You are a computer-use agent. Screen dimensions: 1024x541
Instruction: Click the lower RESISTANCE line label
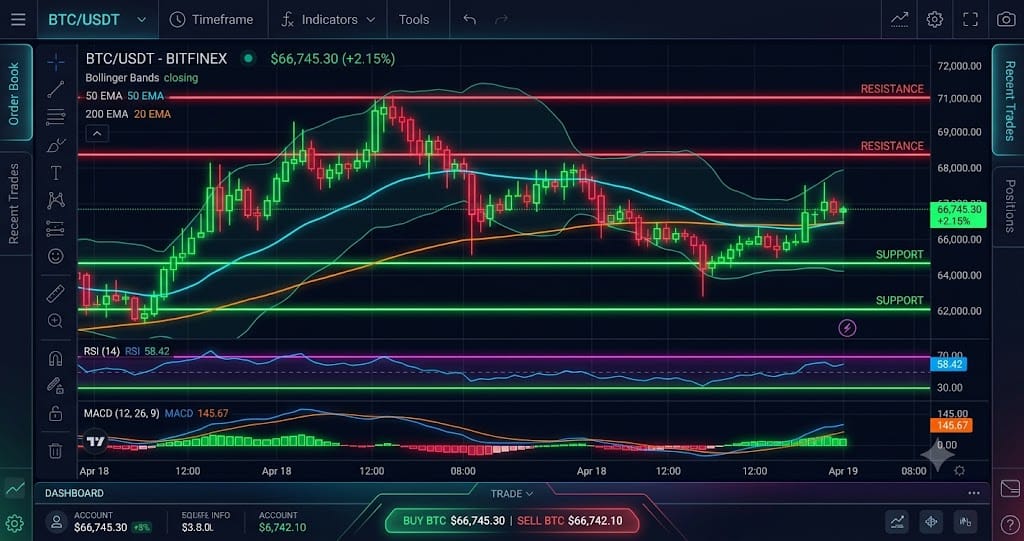(x=892, y=146)
